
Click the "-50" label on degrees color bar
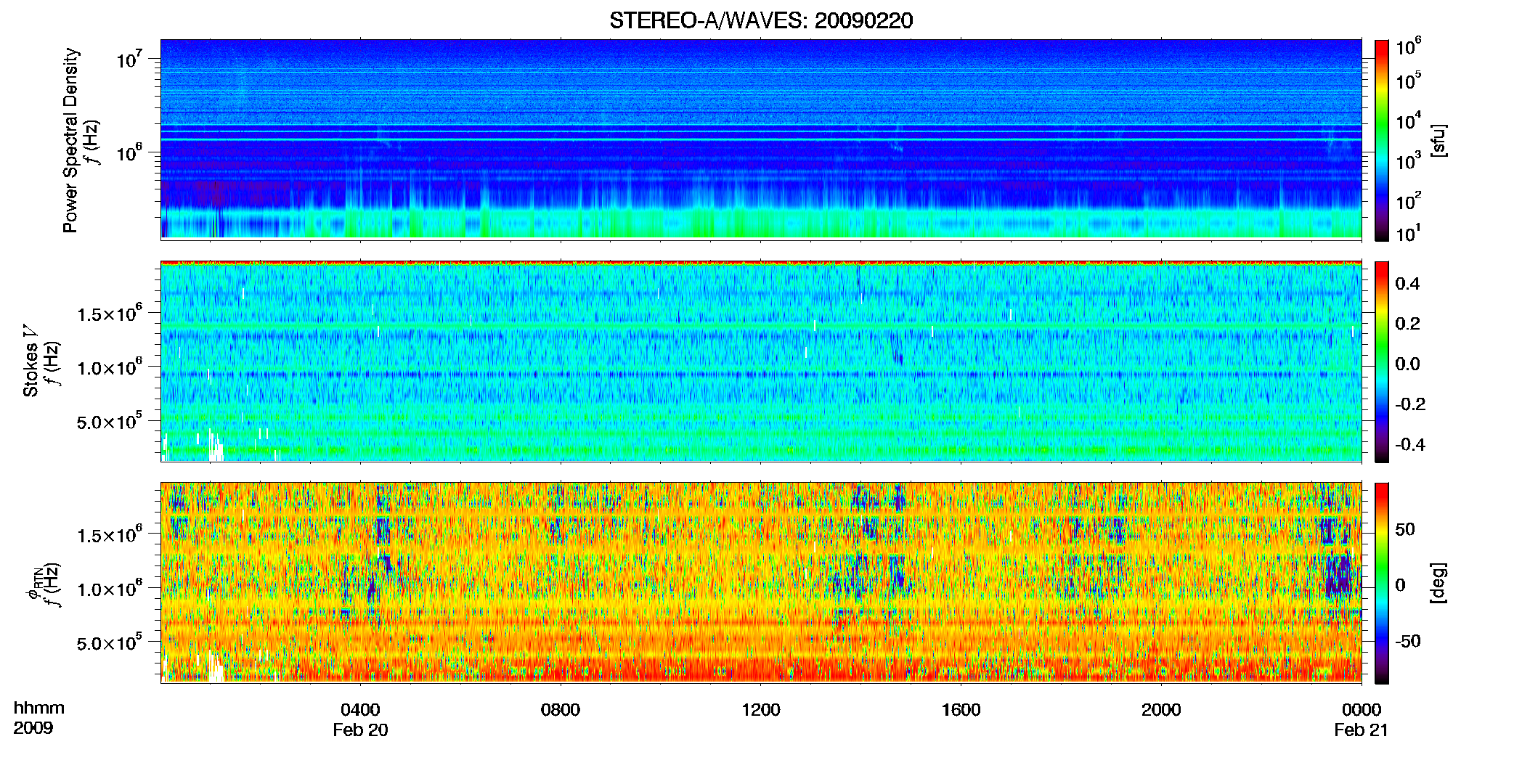point(1408,641)
